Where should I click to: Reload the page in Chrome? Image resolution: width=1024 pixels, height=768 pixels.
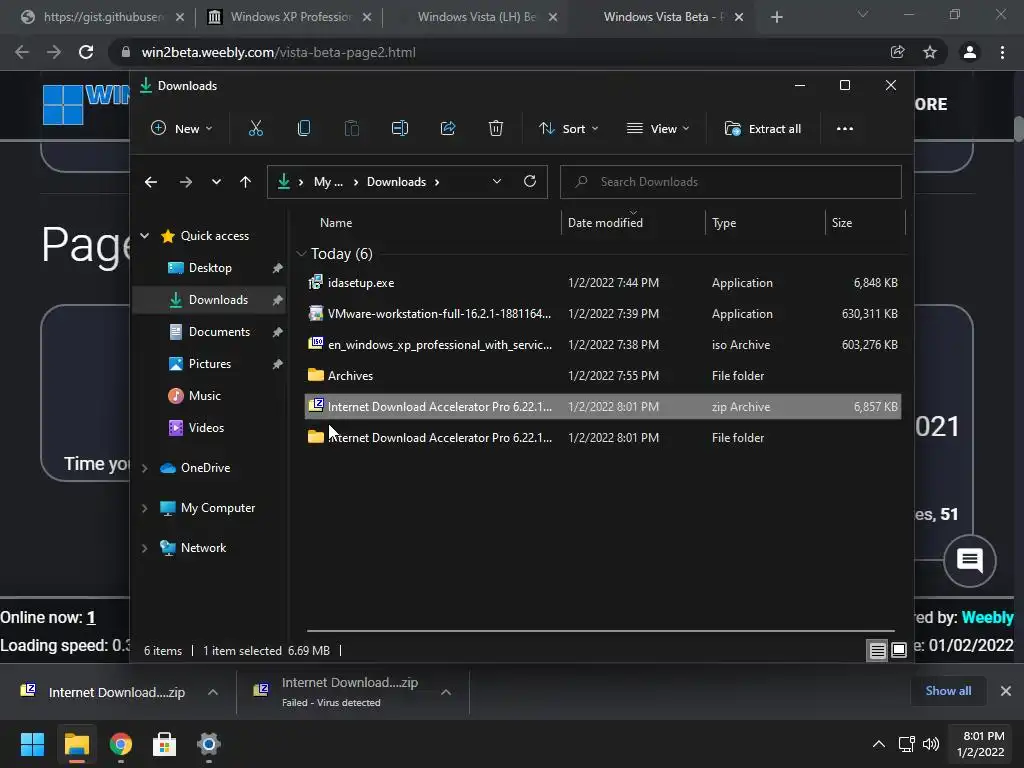pyautogui.click(x=86, y=52)
